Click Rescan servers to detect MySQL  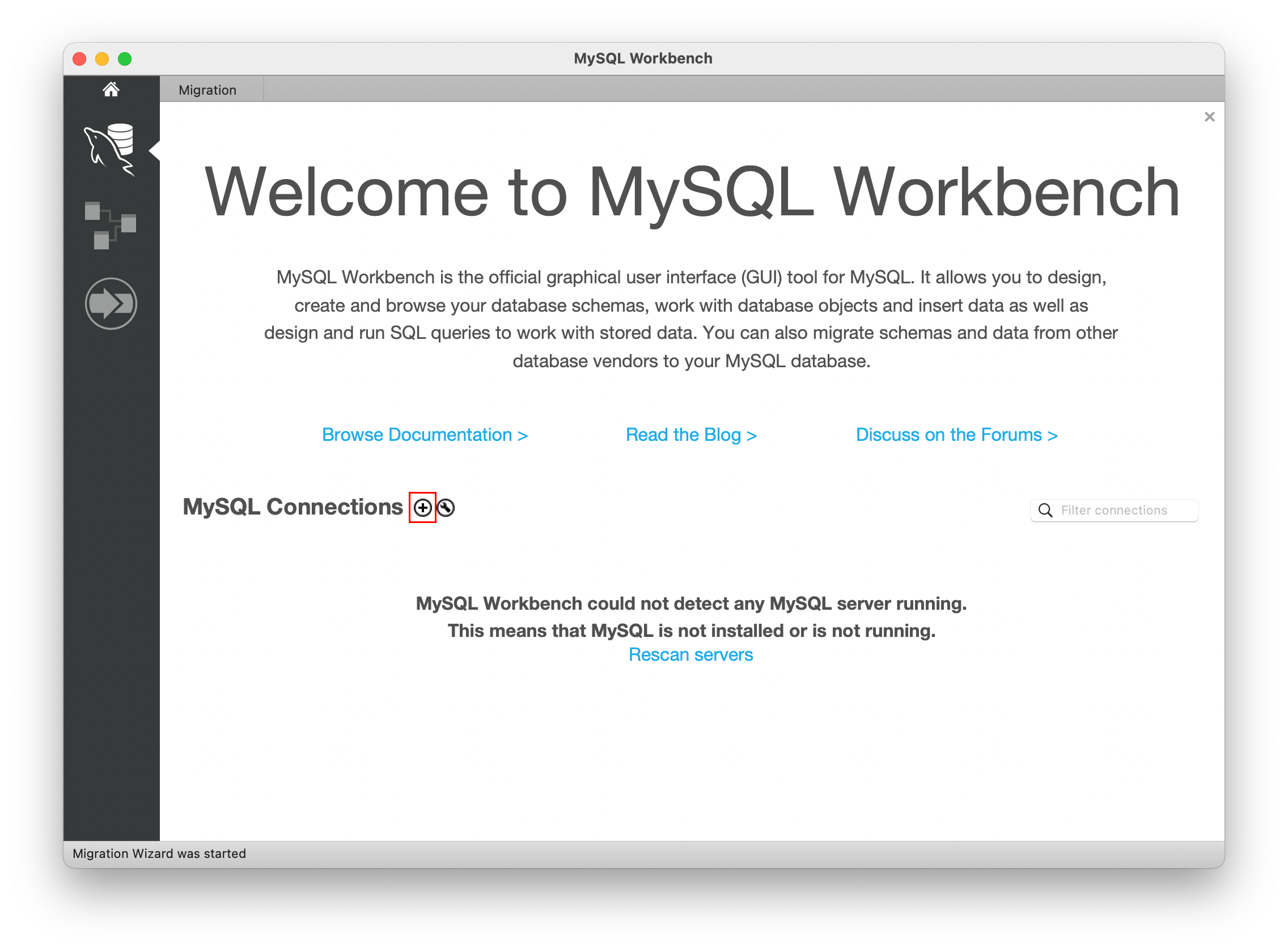click(x=690, y=654)
